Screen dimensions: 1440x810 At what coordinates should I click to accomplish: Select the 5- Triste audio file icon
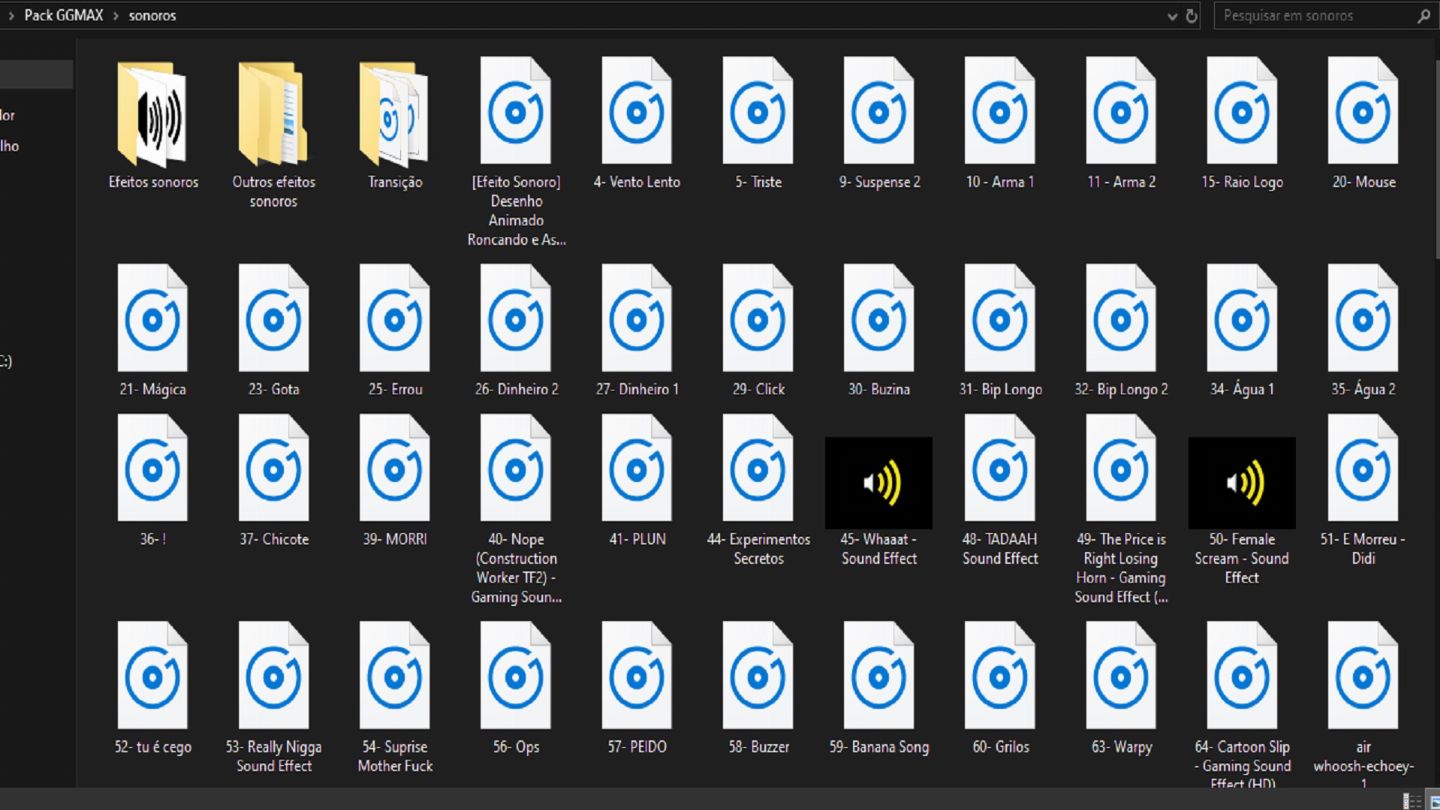coord(757,110)
